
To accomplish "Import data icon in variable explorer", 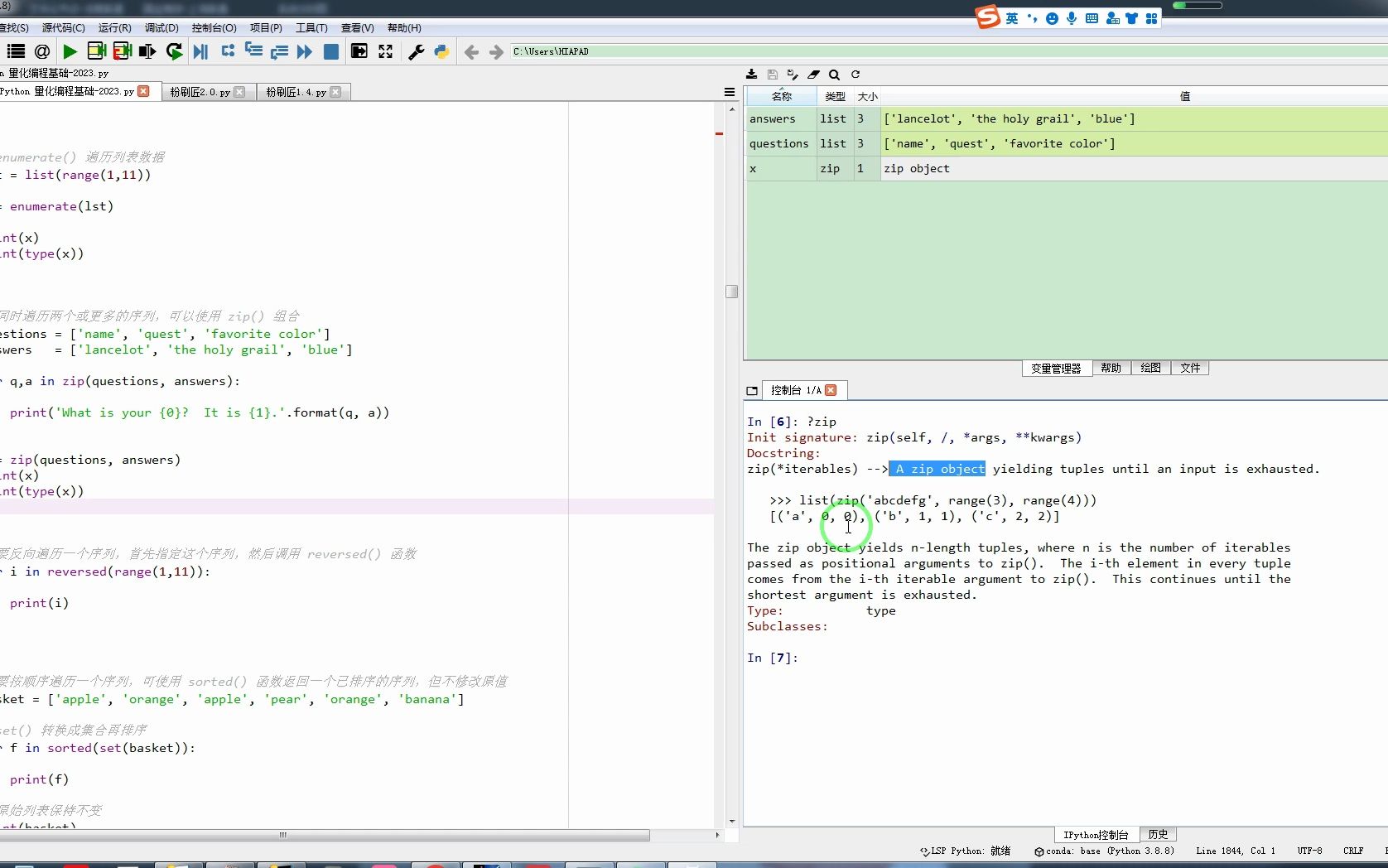I will point(751,75).
